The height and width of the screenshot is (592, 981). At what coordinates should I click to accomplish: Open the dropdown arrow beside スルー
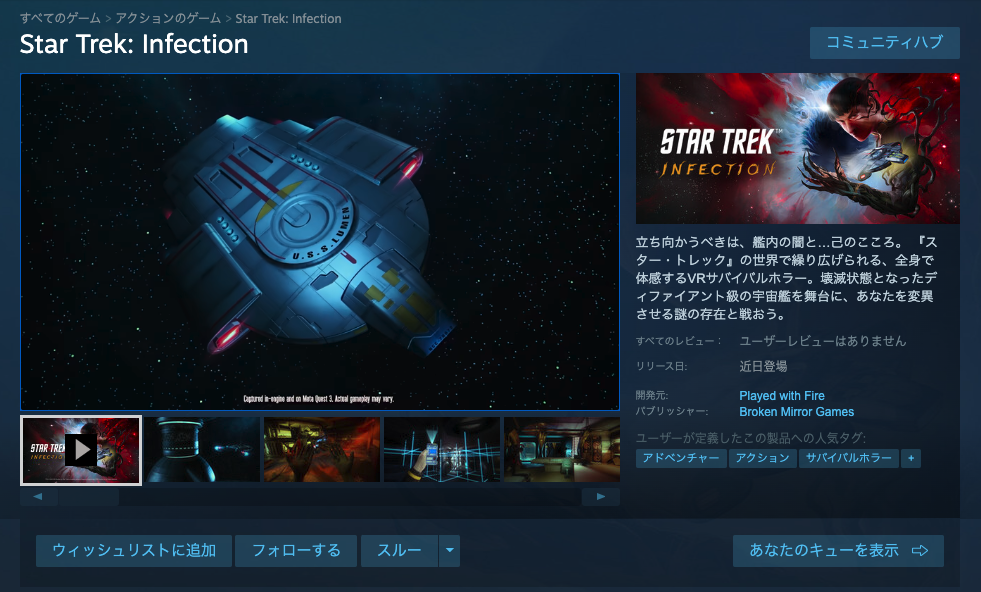tap(449, 551)
